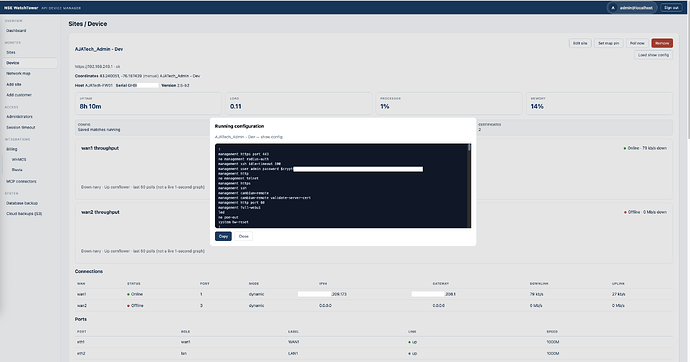Open Cloud backups (S3) page

(24, 214)
